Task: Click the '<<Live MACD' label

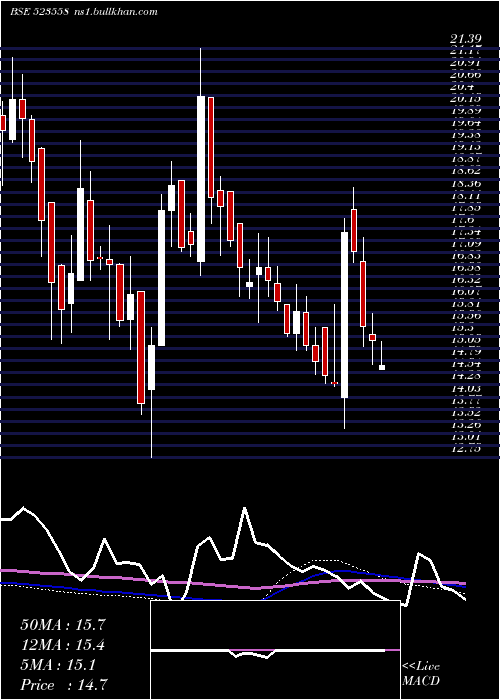Action: coord(421,674)
